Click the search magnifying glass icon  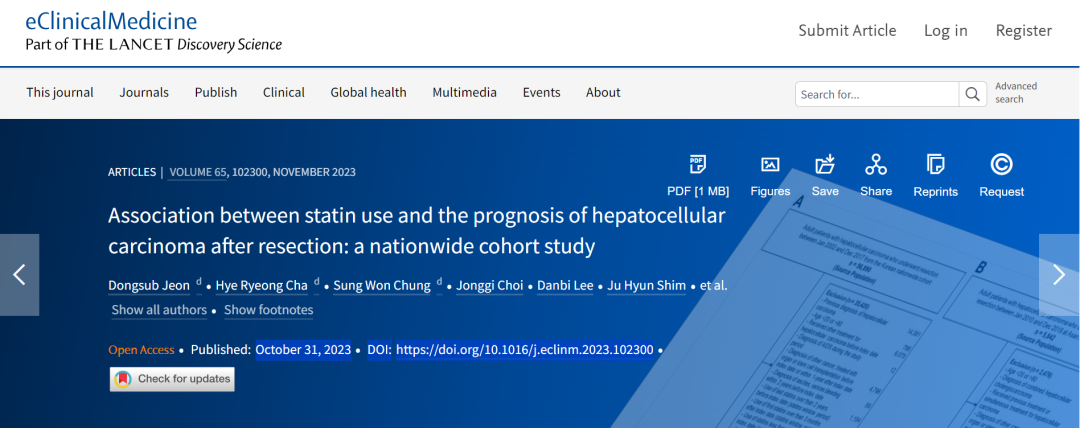pyautogui.click(x=973, y=94)
